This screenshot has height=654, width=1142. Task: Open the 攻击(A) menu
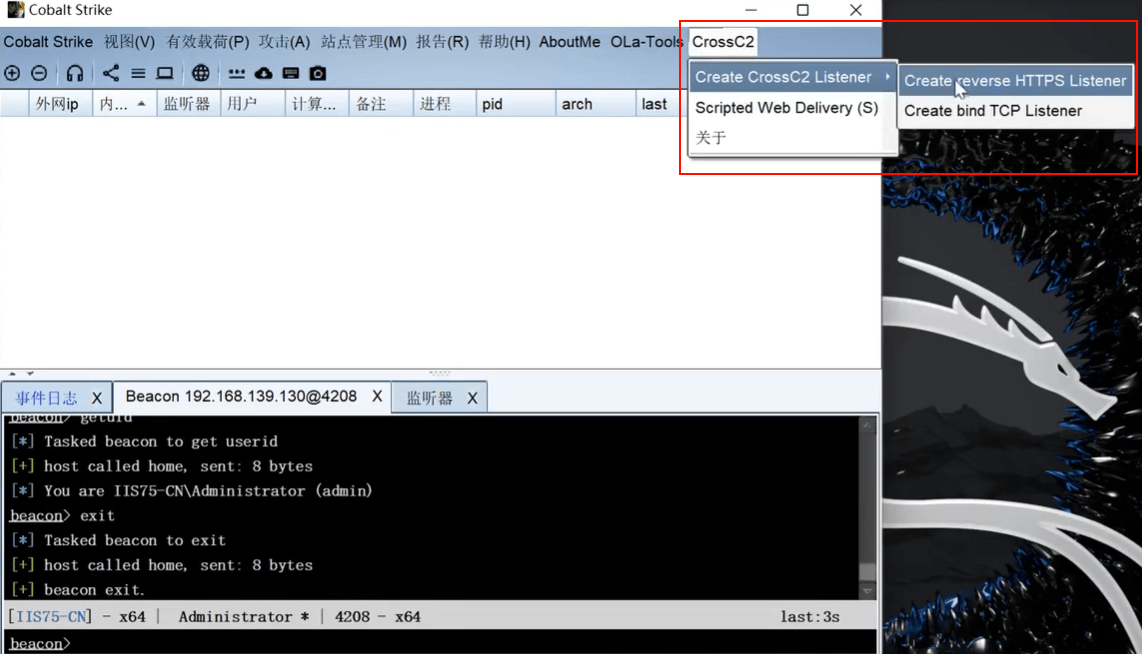(284, 42)
